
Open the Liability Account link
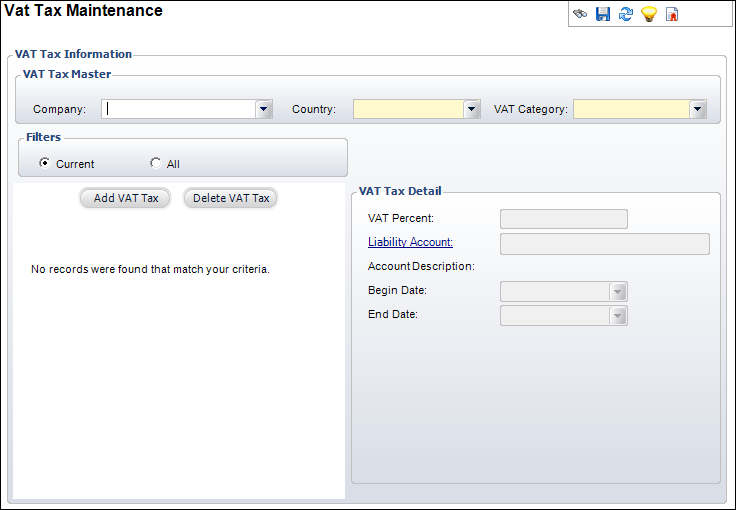tap(410, 242)
